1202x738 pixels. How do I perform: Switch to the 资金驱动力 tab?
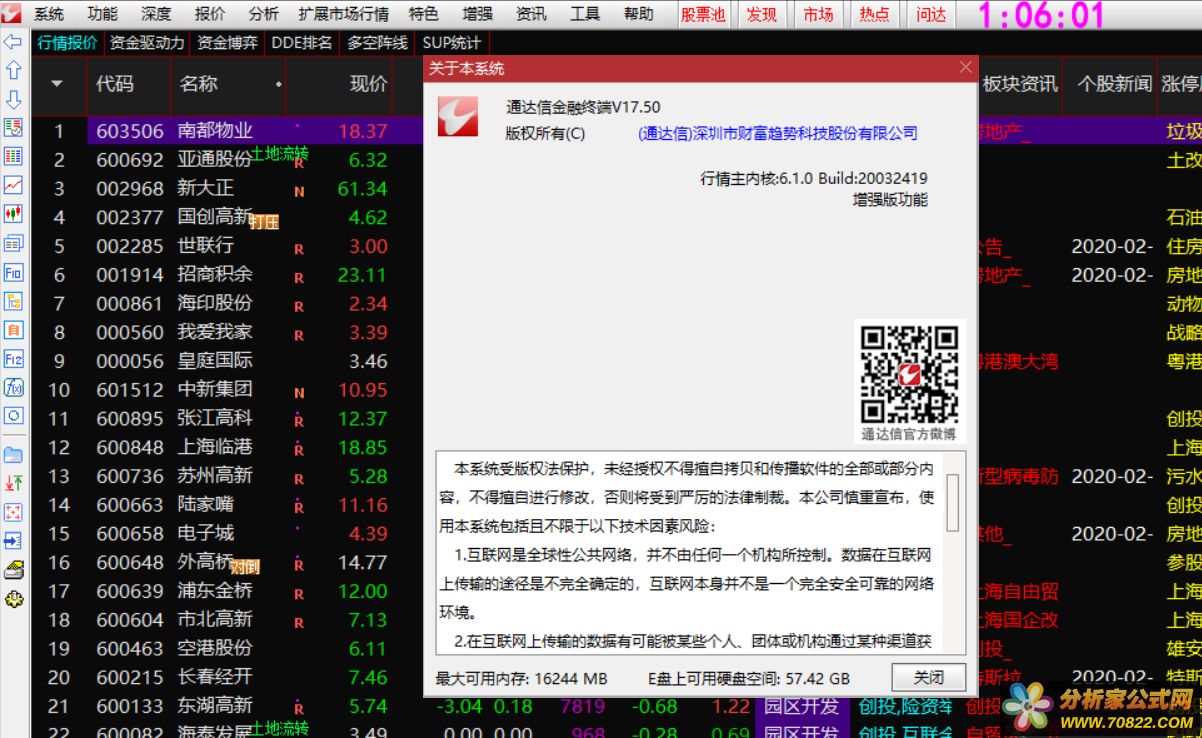pyautogui.click(x=147, y=43)
